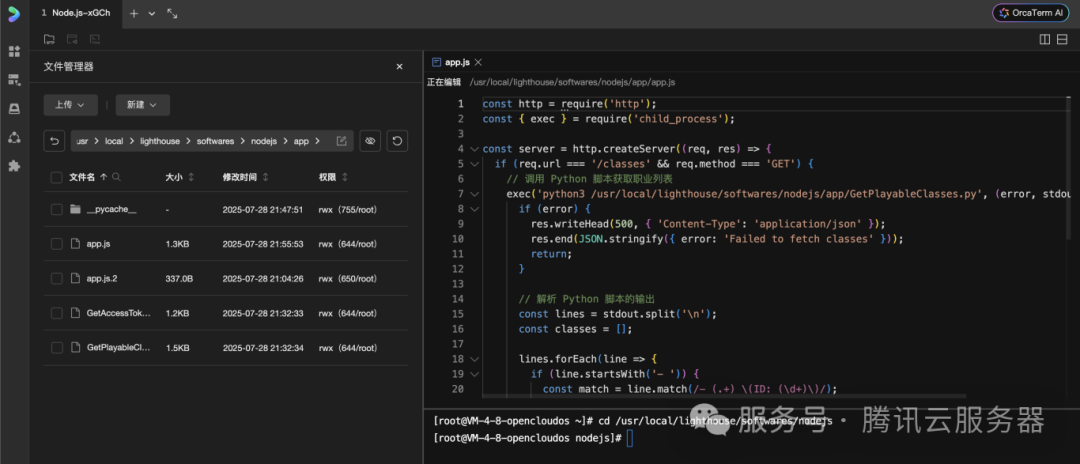The height and width of the screenshot is (464, 1080).
Task: Open the GetAccessTok... file
Action: click(x=118, y=313)
